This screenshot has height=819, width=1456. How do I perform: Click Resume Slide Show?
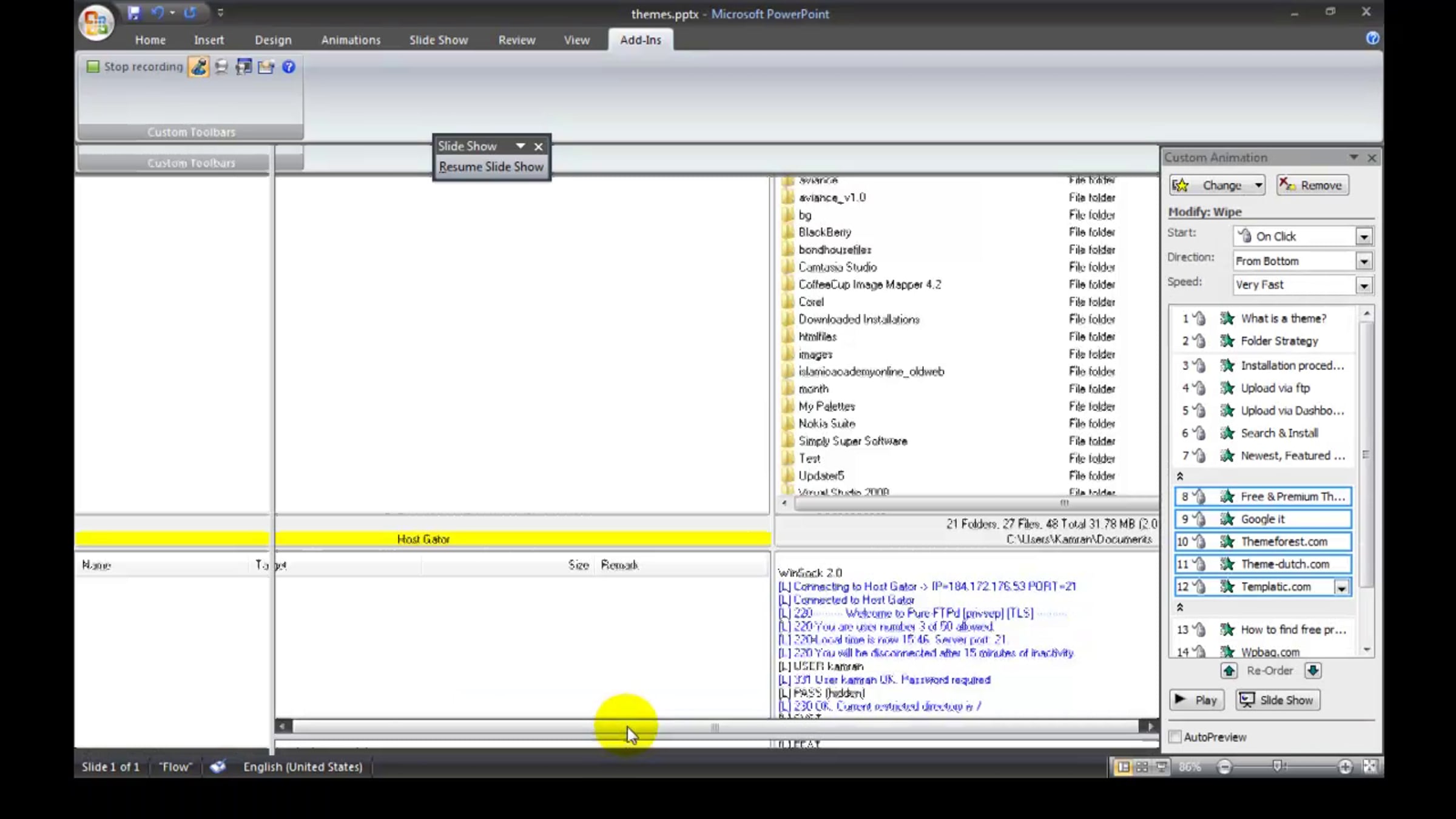[491, 167]
